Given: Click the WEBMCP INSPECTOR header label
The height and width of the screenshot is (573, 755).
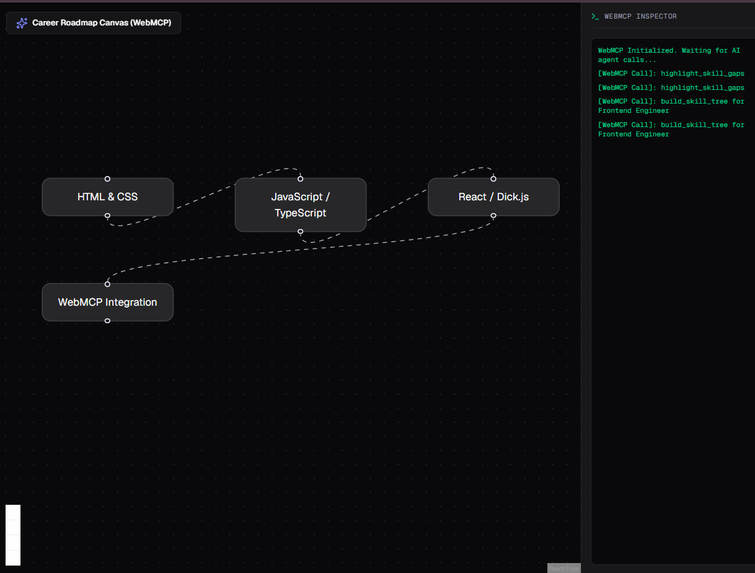Looking at the screenshot, I should click(x=640, y=16).
